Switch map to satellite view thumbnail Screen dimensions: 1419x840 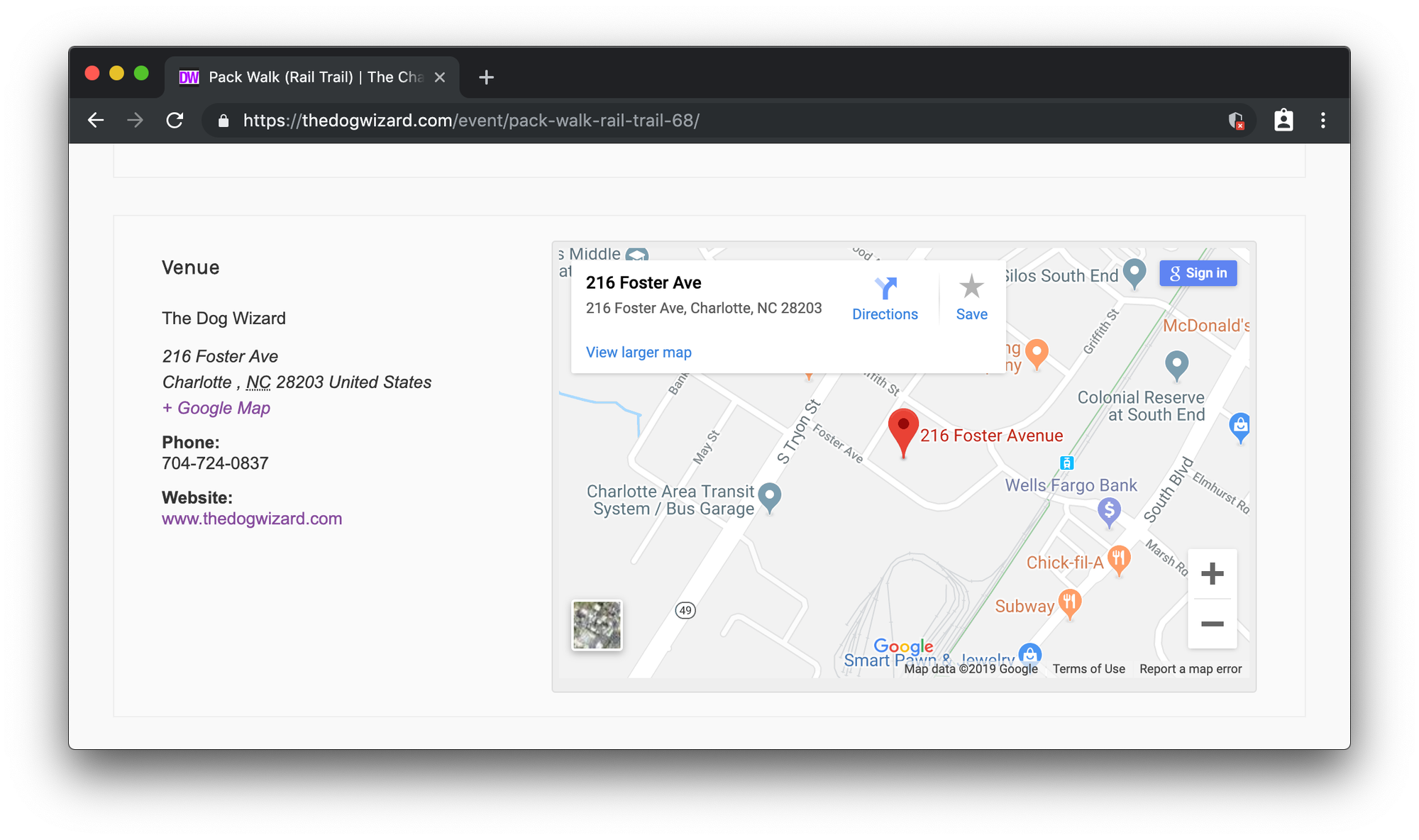click(596, 624)
